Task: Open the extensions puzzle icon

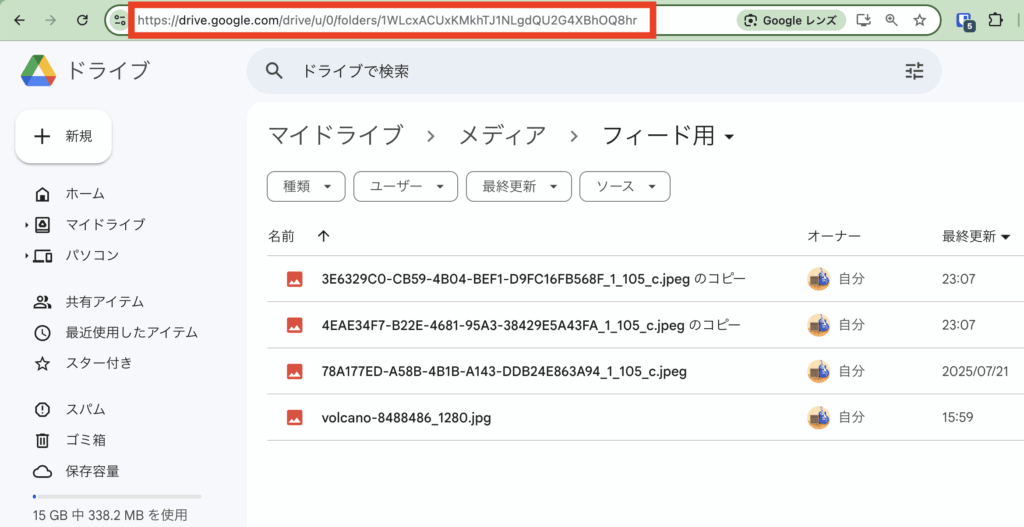Action: coord(995,20)
